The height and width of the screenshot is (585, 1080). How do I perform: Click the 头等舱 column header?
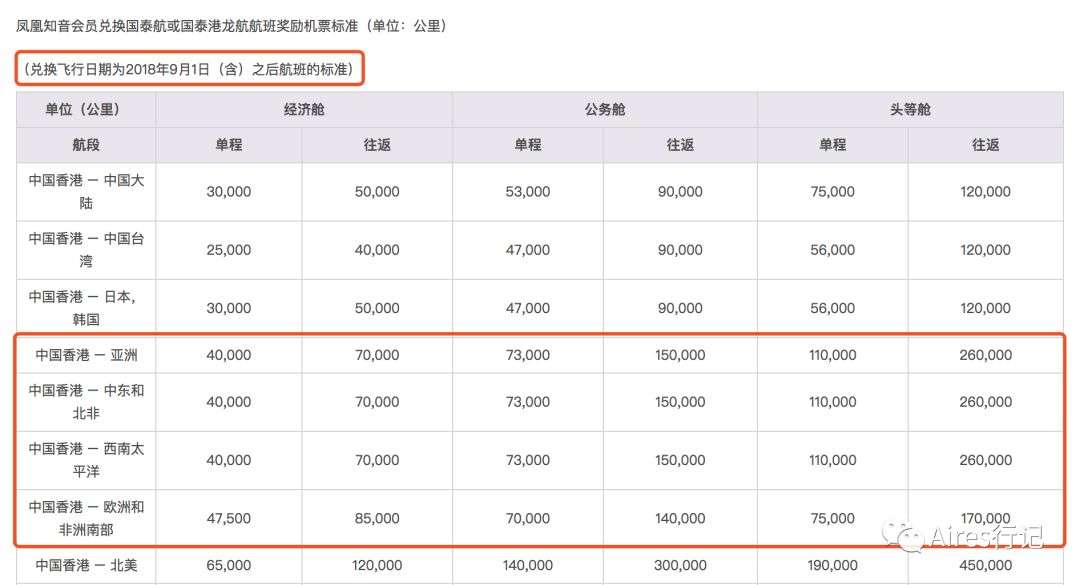tap(909, 110)
